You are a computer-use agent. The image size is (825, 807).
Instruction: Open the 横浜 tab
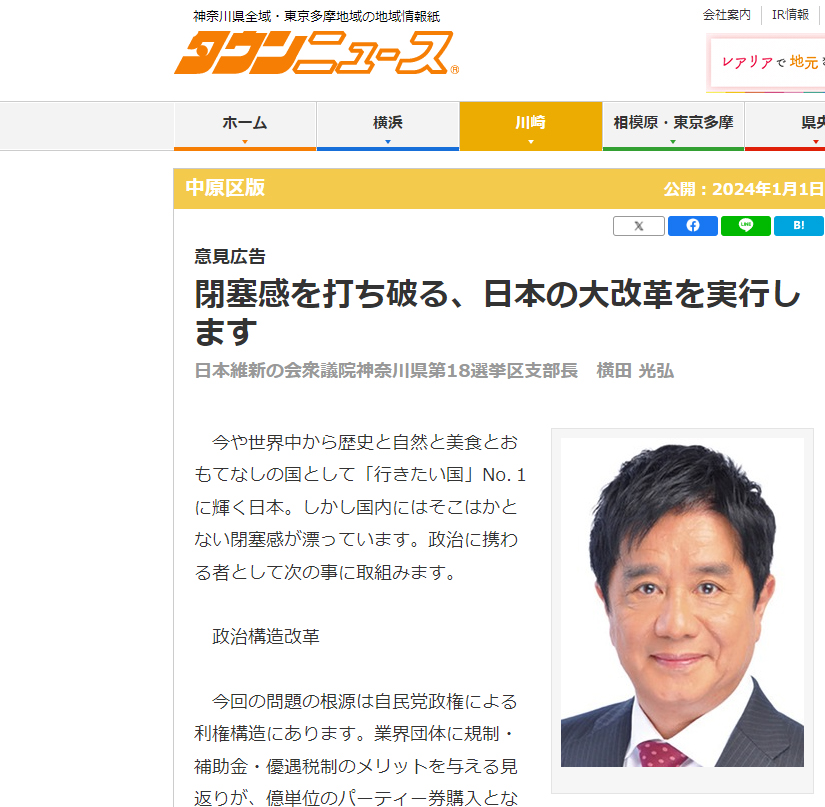point(388,126)
